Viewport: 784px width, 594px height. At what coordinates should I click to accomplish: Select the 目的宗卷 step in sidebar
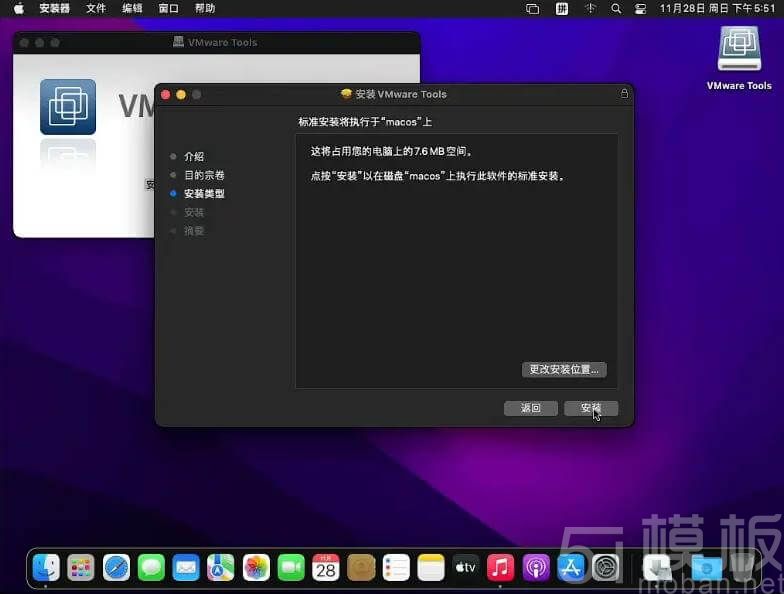point(204,175)
